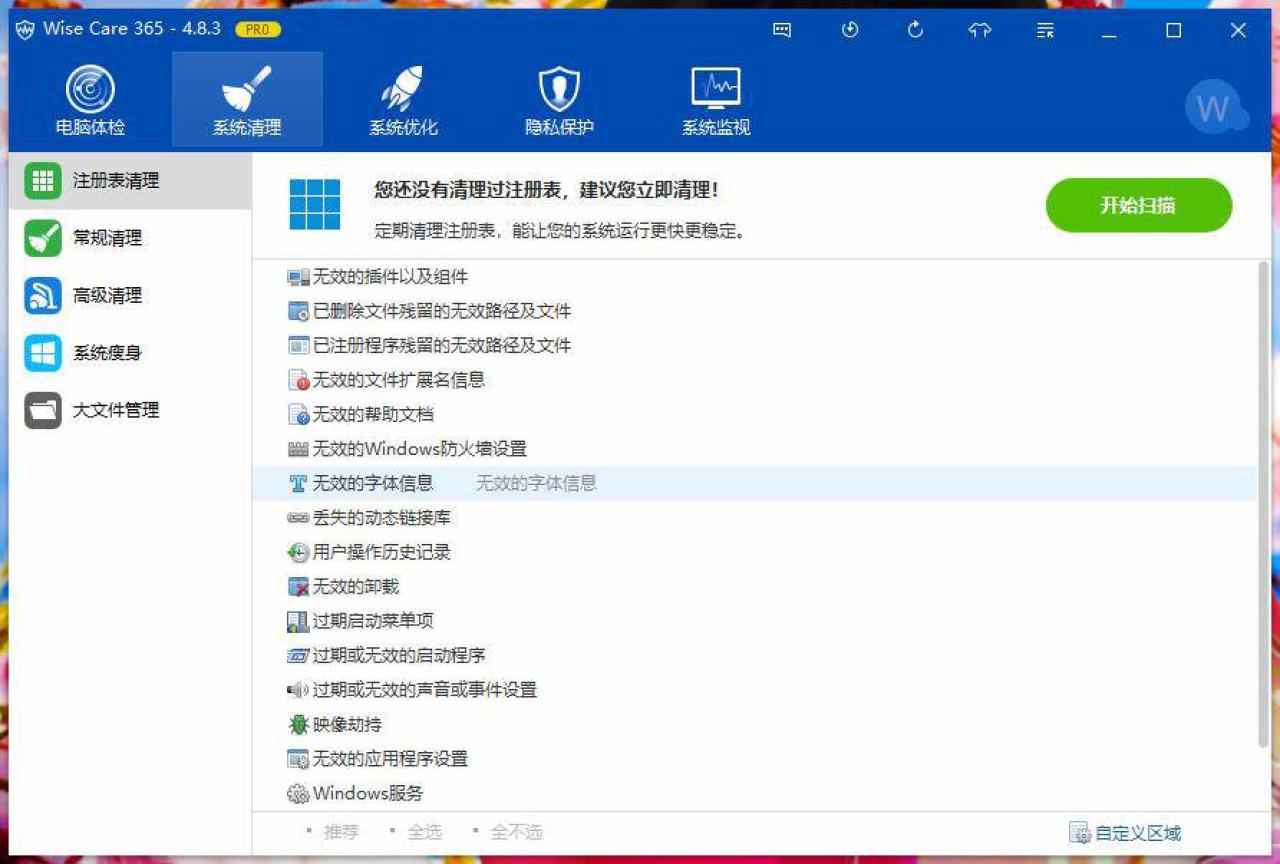Image resolution: width=1280 pixels, height=864 pixels.
Task: Select 高级清理 in the sidebar
Action: (x=107, y=296)
